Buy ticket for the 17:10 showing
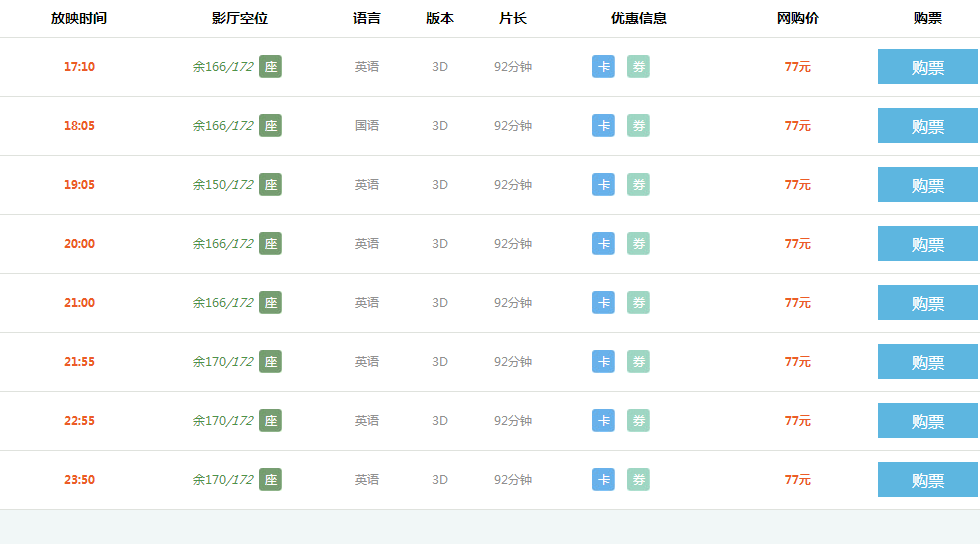 (928, 66)
